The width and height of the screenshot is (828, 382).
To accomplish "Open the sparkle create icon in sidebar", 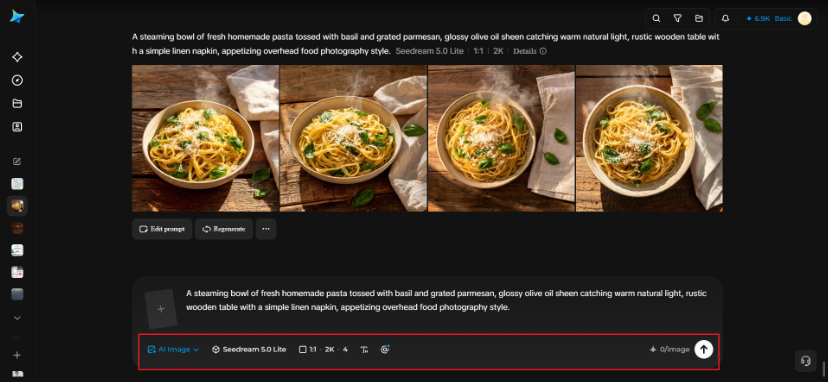I will click(17, 57).
